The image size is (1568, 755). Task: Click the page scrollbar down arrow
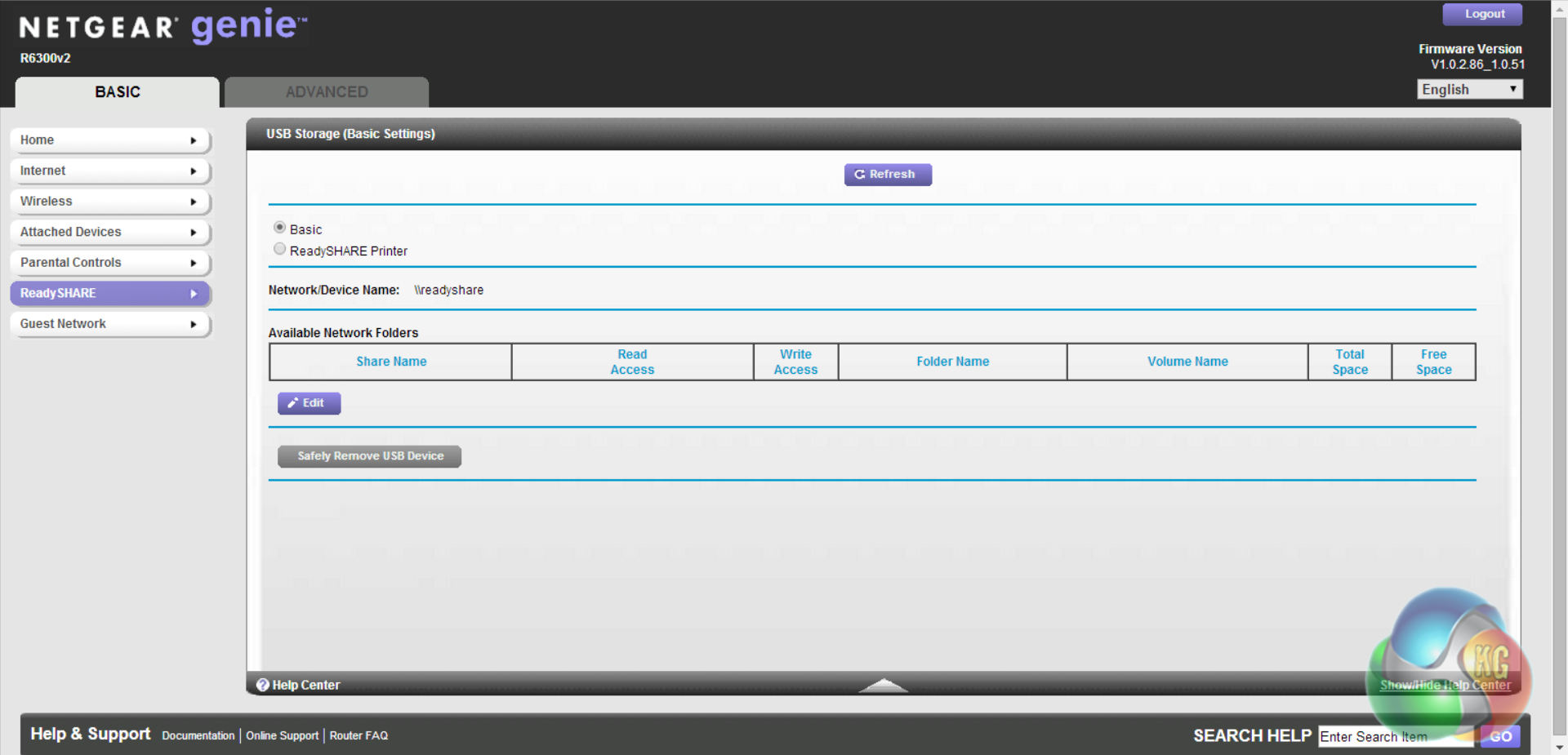pos(1559,747)
